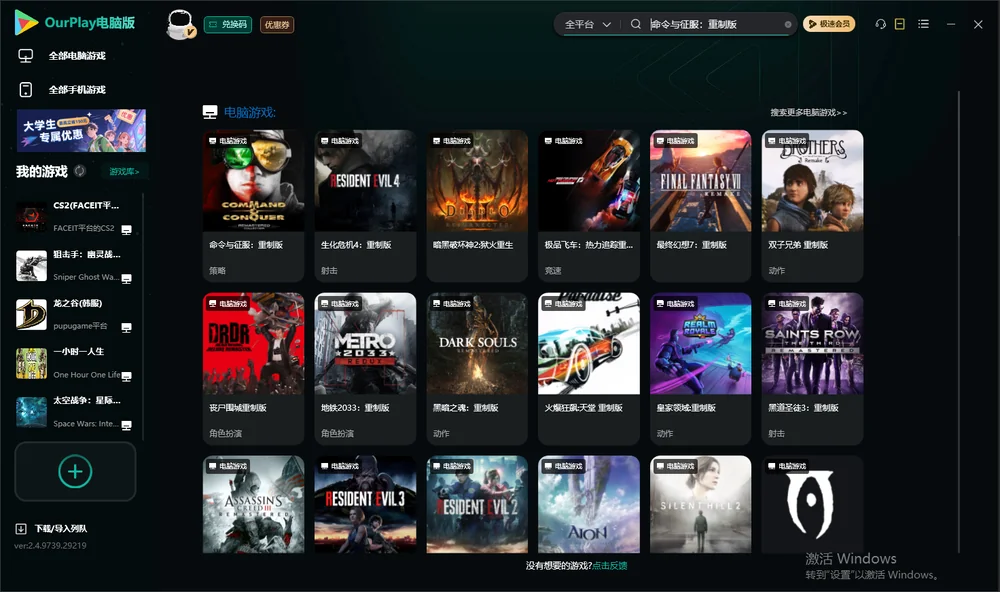Open the astronaut user avatar
Image resolution: width=1000 pixels, height=592 pixels.
[180, 24]
